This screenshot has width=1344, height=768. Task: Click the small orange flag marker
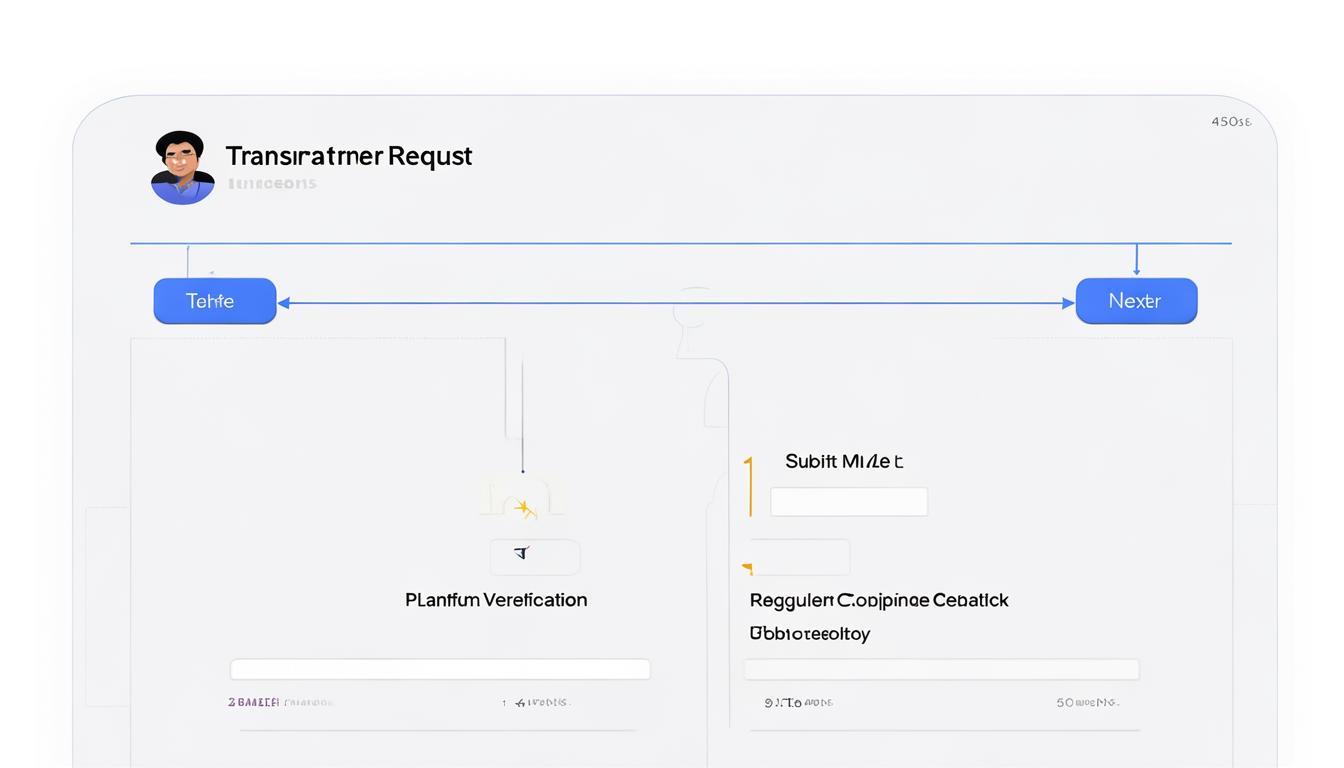click(747, 568)
